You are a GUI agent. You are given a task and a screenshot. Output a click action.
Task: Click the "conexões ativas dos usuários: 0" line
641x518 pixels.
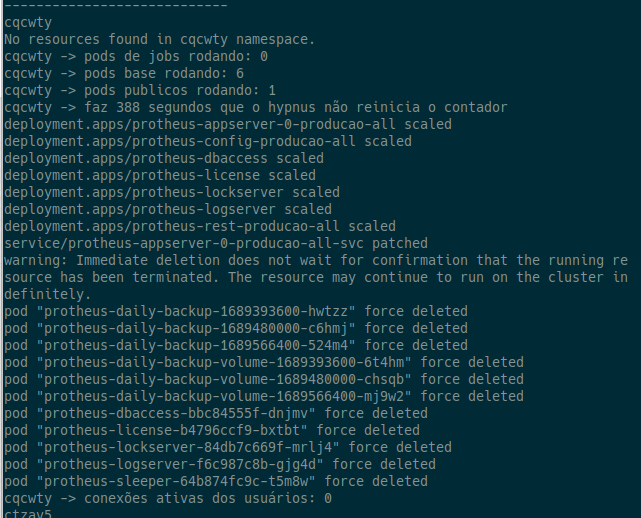(168, 498)
